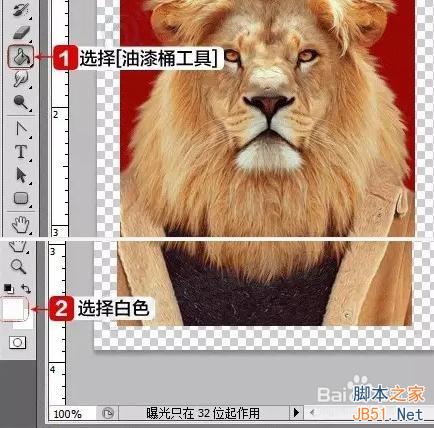Select the Hand tool under the shape tool
The image size is (434, 428).
(21, 224)
